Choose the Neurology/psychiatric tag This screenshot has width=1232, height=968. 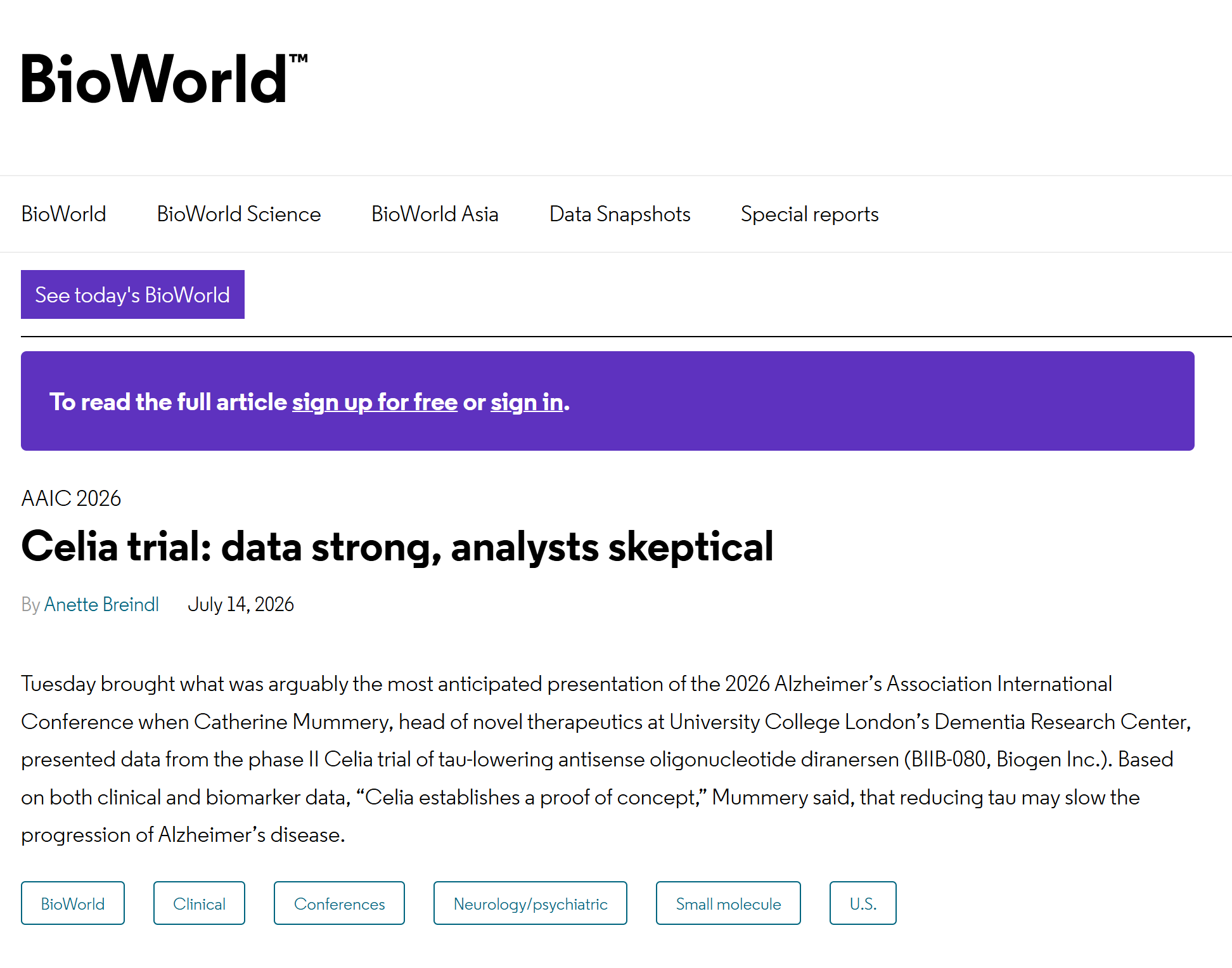(x=530, y=903)
